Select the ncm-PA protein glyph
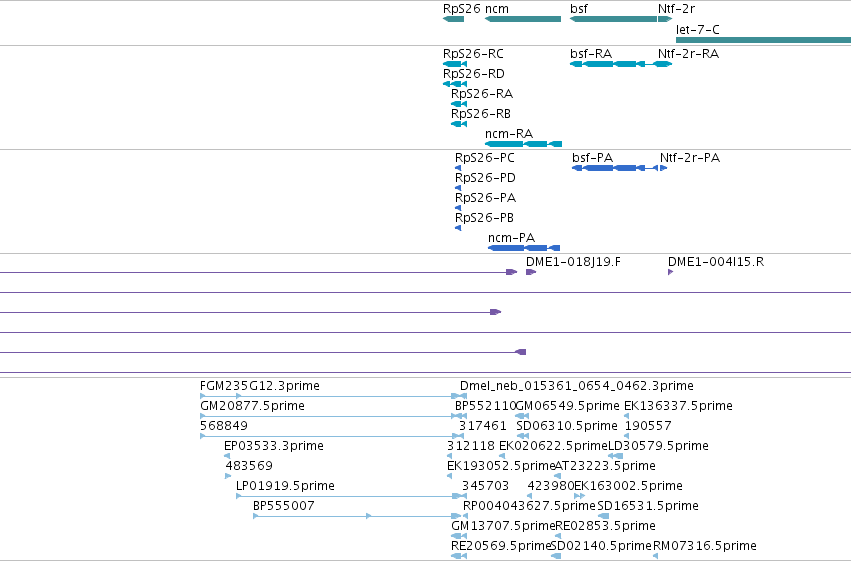Viewport: 851px width, 561px height. coord(524,248)
